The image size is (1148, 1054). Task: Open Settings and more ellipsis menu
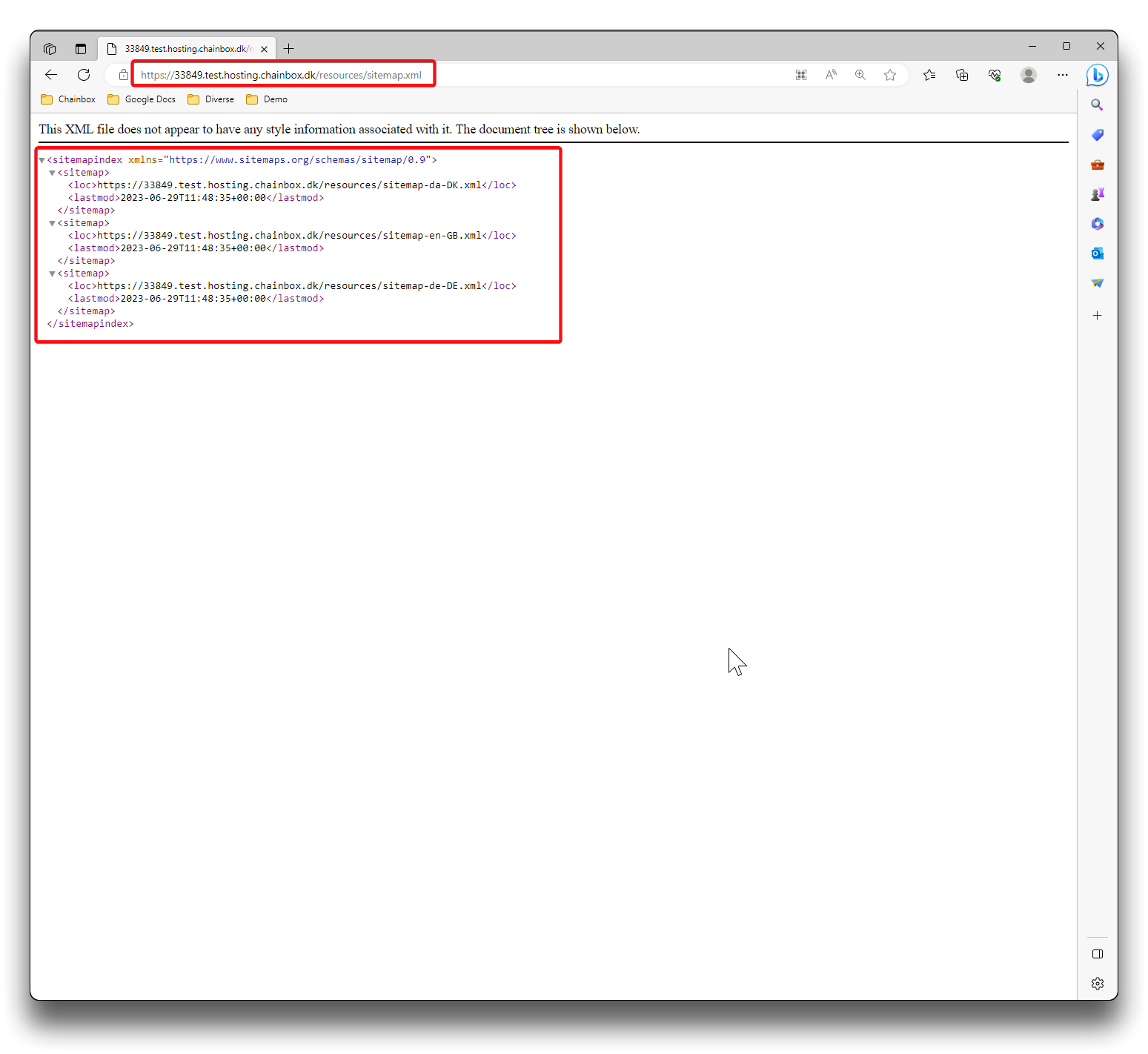pyautogui.click(x=1063, y=75)
